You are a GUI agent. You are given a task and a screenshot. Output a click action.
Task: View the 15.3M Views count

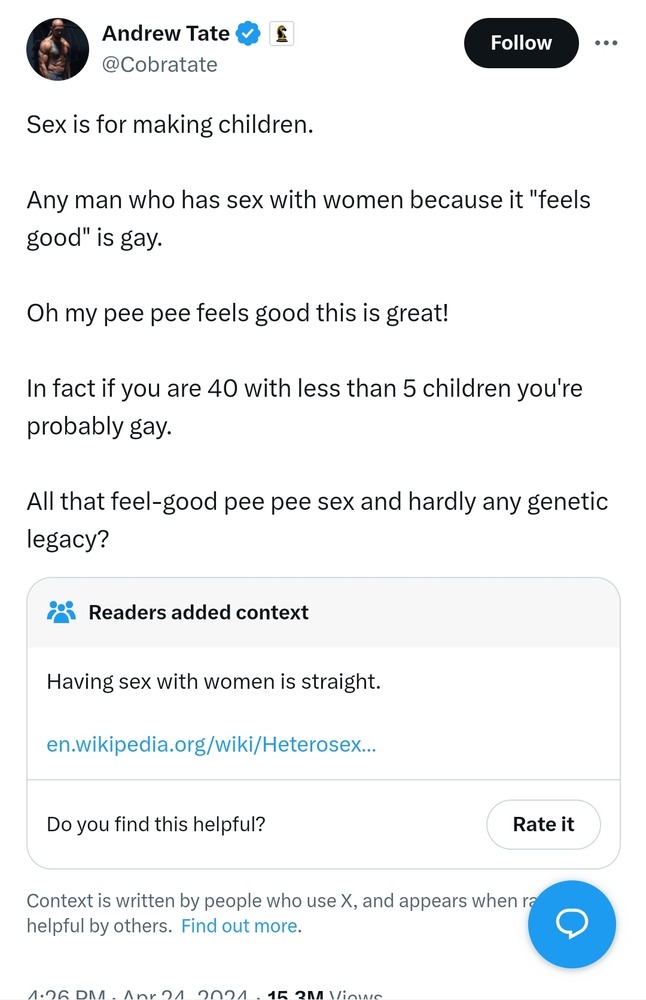pyautogui.click(x=325, y=994)
